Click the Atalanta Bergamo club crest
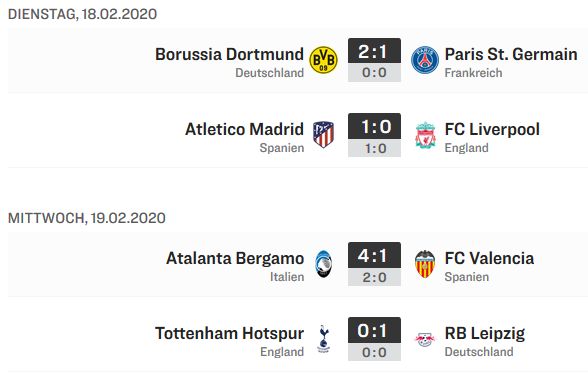 tap(324, 264)
